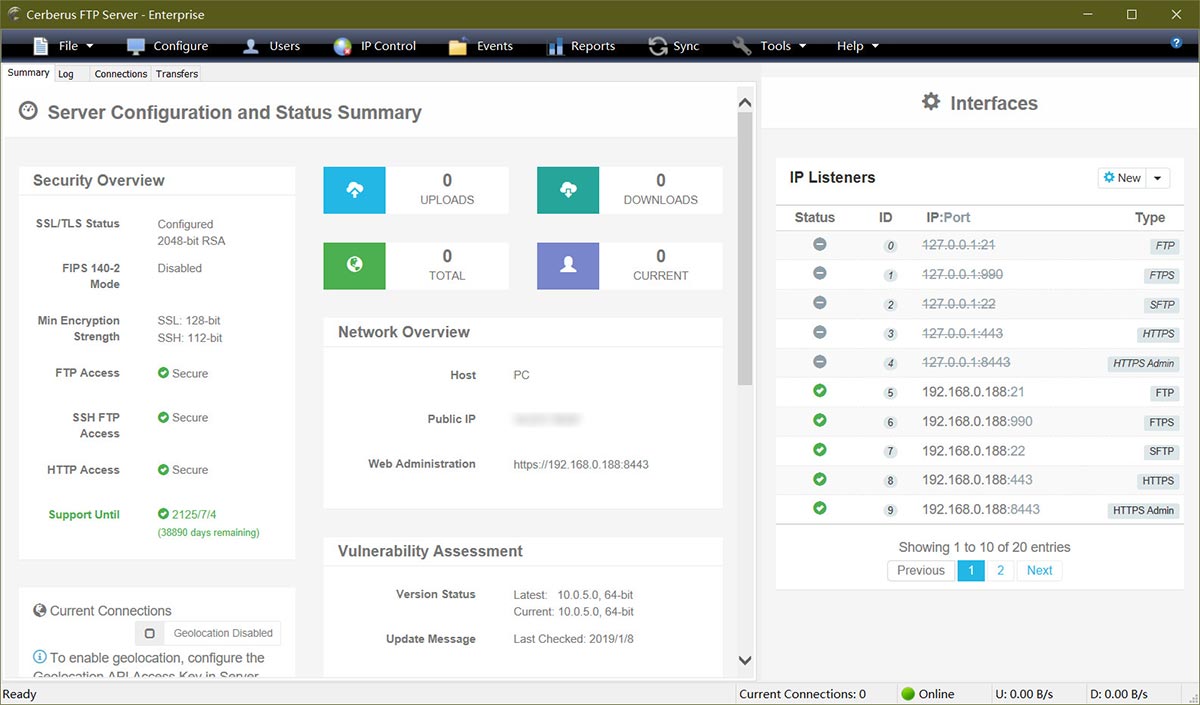Click the Total globe icon tile
Screen dimensions: 1200x705
click(x=354, y=266)
